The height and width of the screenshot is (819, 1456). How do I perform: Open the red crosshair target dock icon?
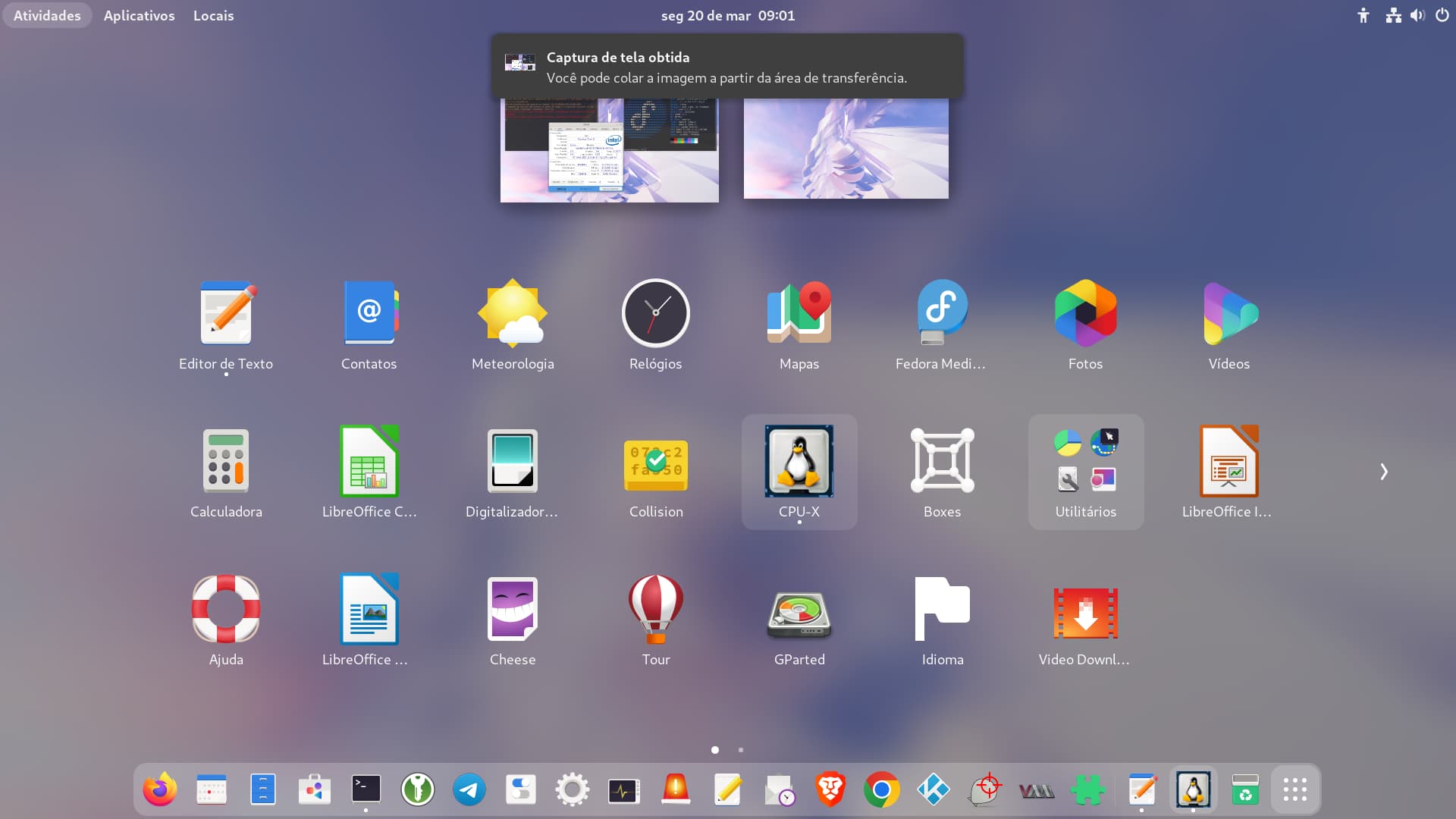click(x=985, y=790)
